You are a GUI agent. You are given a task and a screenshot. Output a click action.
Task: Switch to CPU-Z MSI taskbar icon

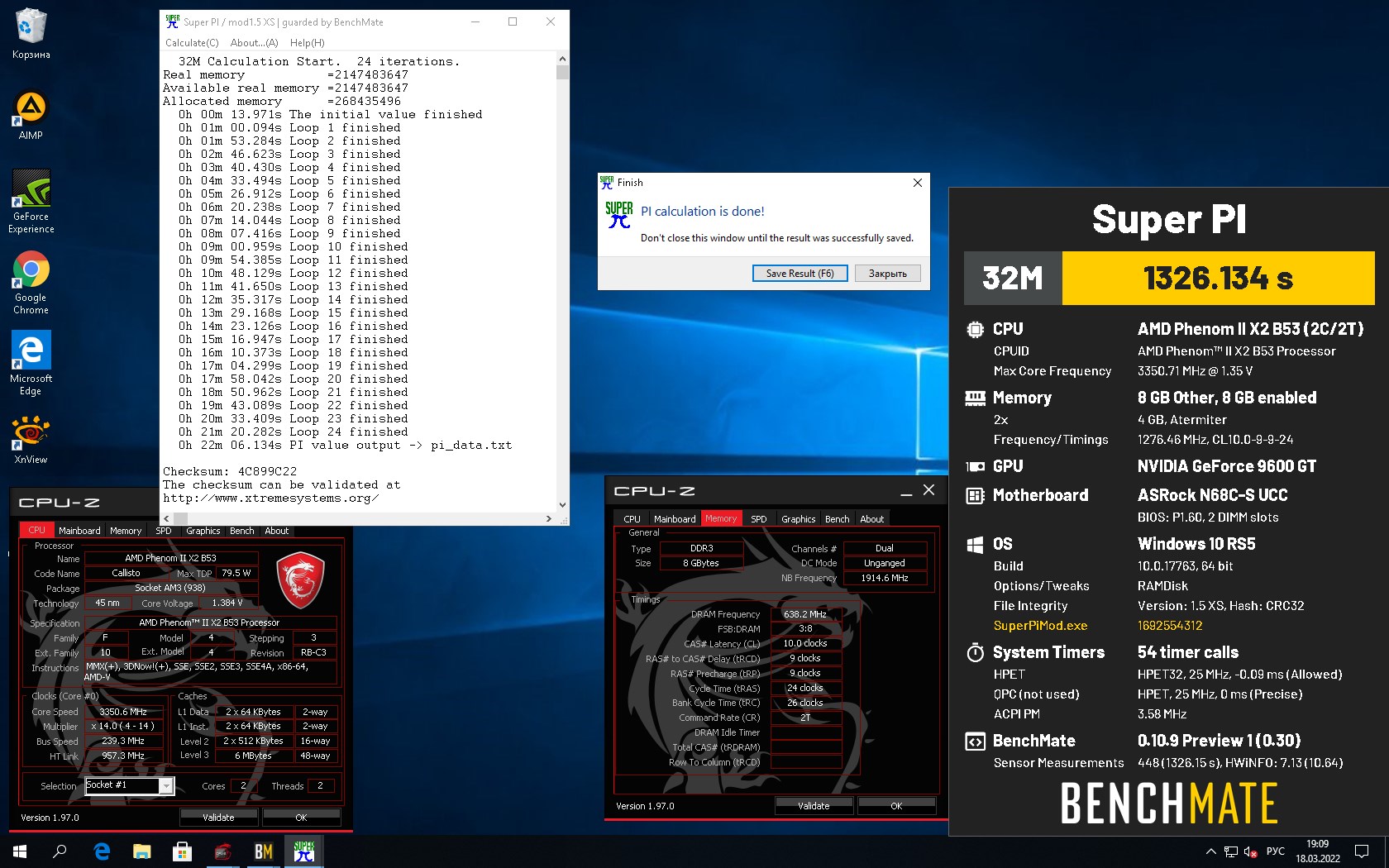click(x=223, y=851)
